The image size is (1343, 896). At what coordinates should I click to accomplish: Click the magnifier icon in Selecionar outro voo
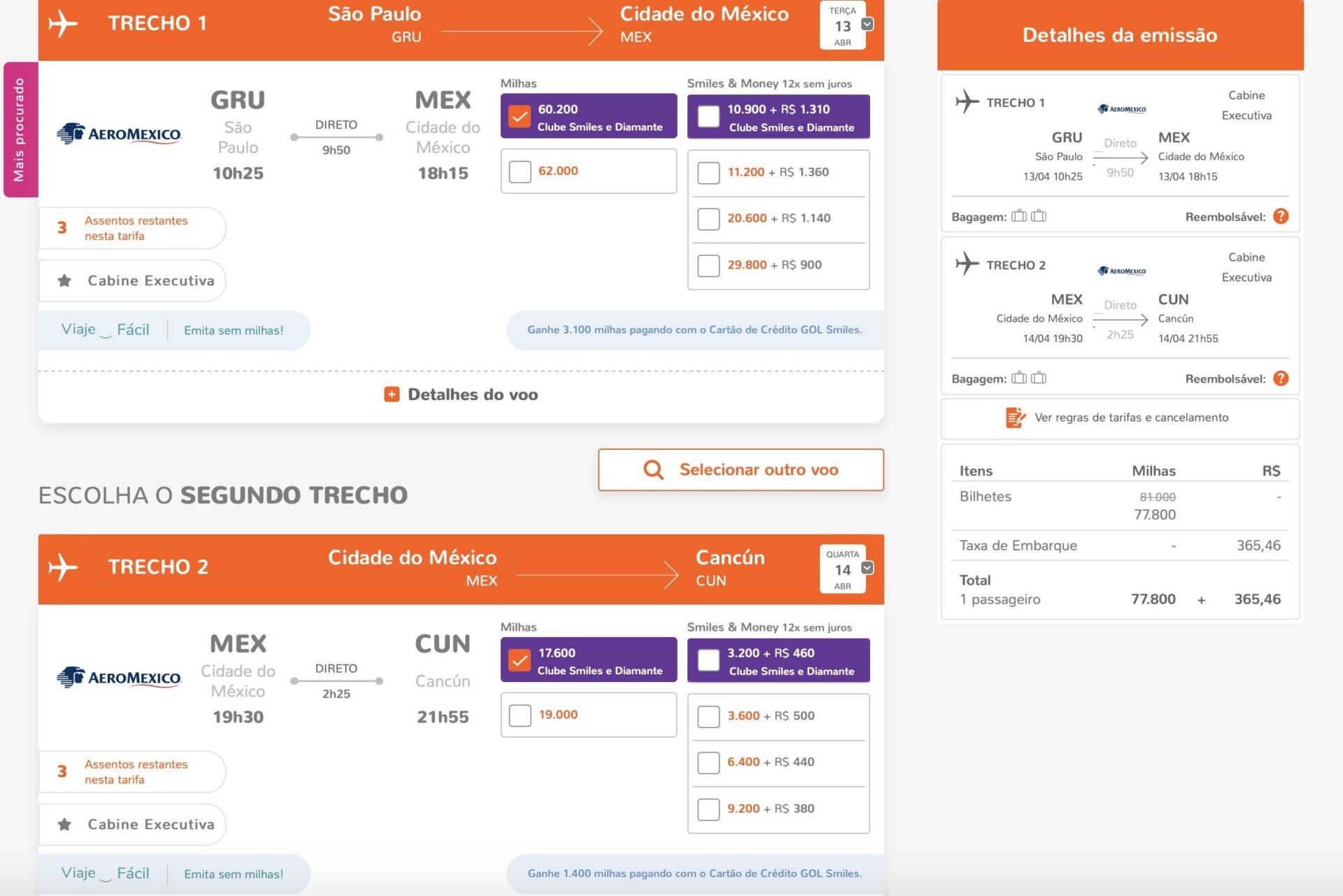(653, 469)
